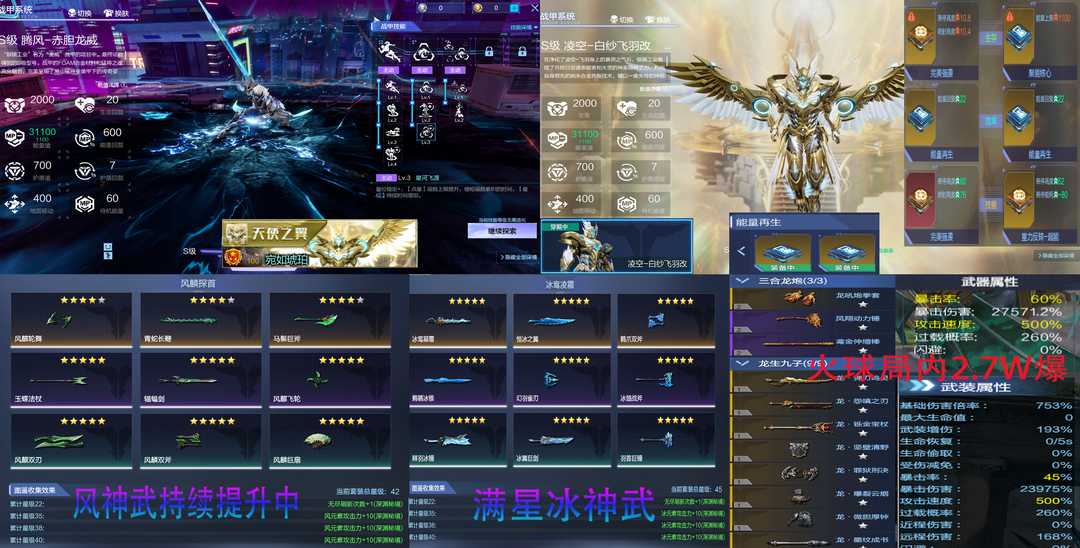
Task: Select the triangle-swirl skill icon under 战甲技能
Action: coord(423,51)
